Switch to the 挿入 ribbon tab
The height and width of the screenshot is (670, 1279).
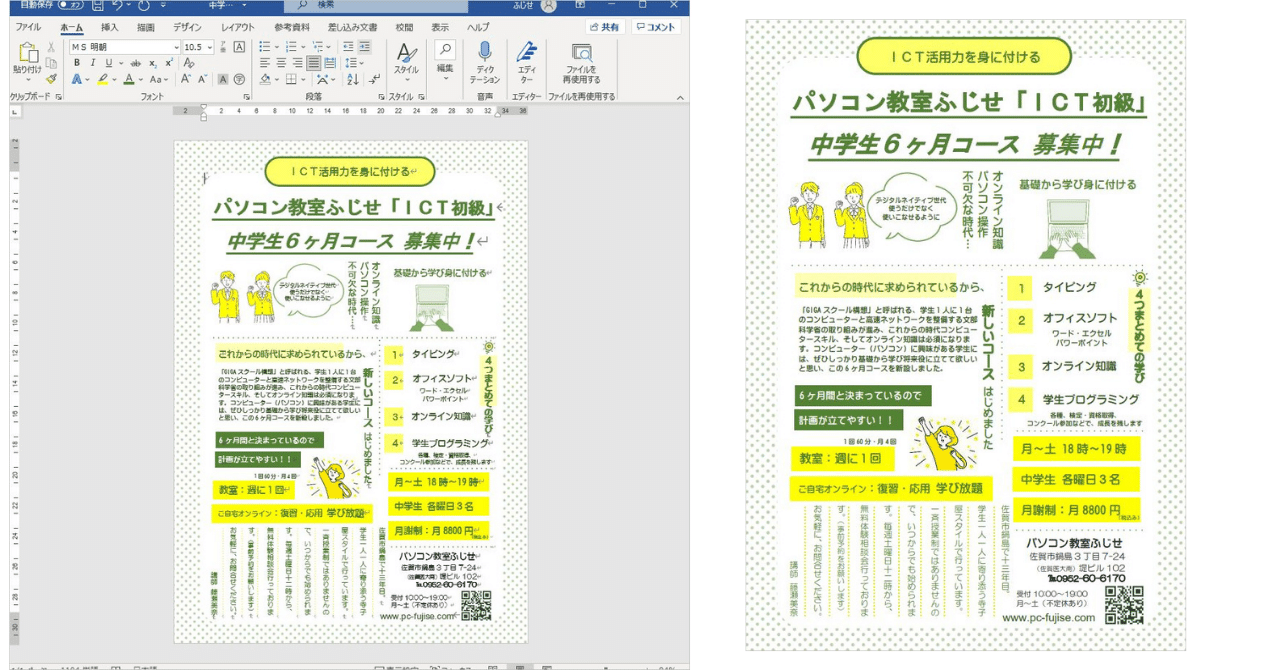pos(109,28)
